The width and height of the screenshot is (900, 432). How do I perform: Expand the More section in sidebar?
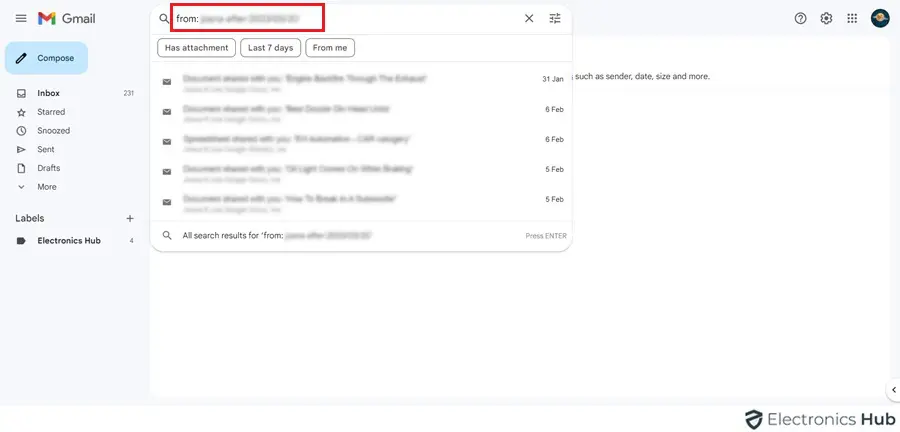(x=46, y=187)
